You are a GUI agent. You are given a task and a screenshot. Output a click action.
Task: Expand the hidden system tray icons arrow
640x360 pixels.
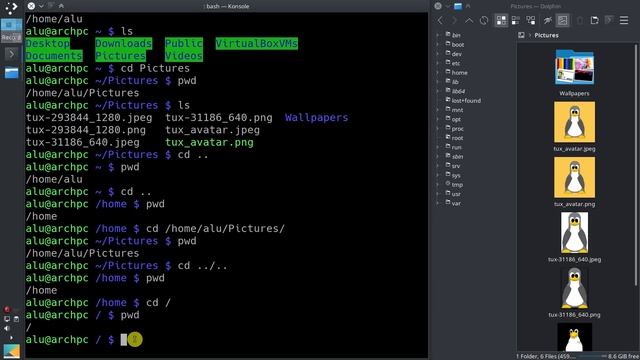[x=11, y=338]
